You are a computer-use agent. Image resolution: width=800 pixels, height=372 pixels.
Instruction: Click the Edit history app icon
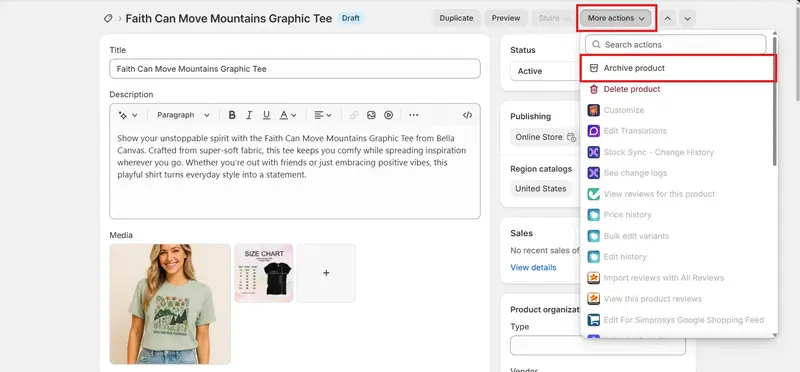pyautogui.click(x=593, y=257)
